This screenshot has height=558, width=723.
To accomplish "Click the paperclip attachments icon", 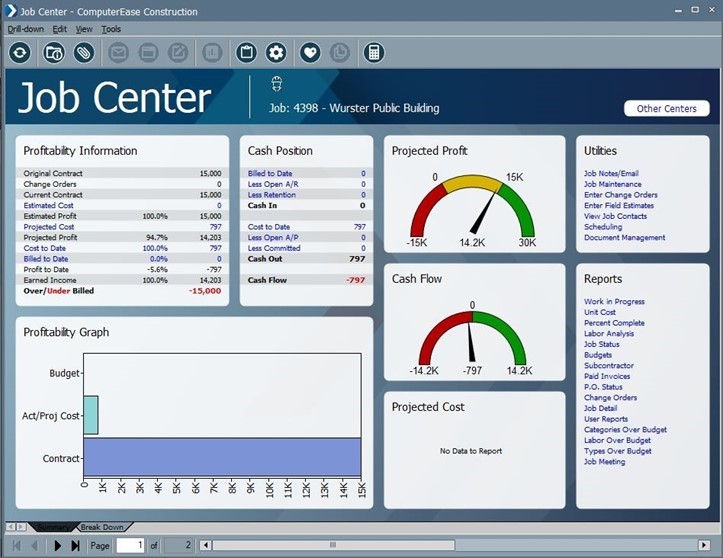I will click(x=84, y=52).
